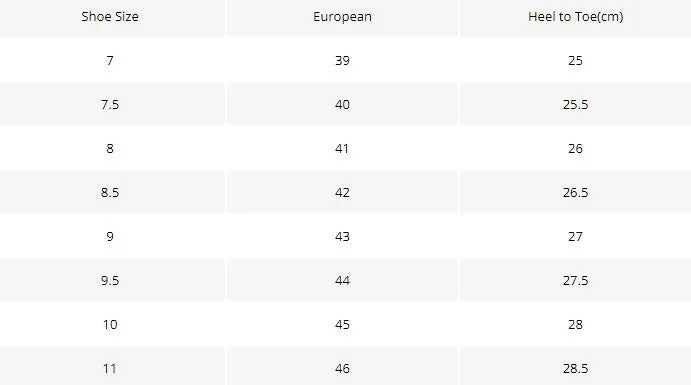Click the 27 heel to toe value
691x385 pixels.
tap(576, 237)
